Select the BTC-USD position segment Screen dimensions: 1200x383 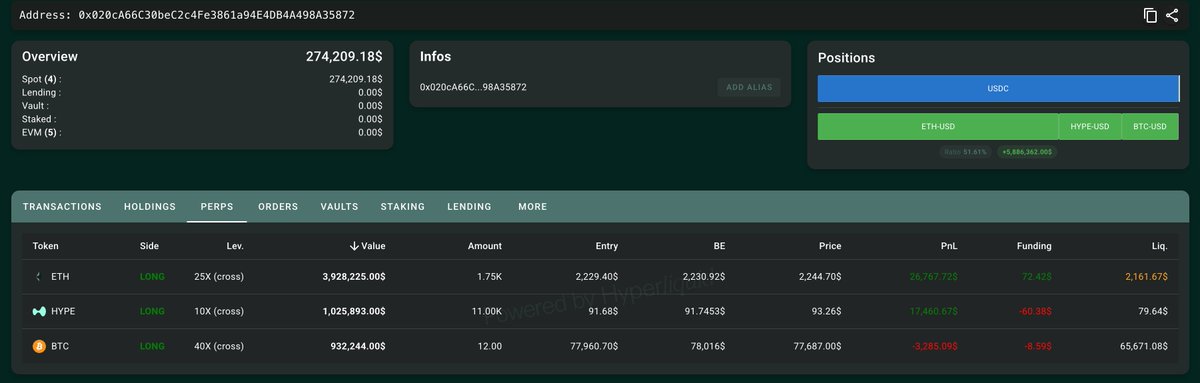point(1150,127)
